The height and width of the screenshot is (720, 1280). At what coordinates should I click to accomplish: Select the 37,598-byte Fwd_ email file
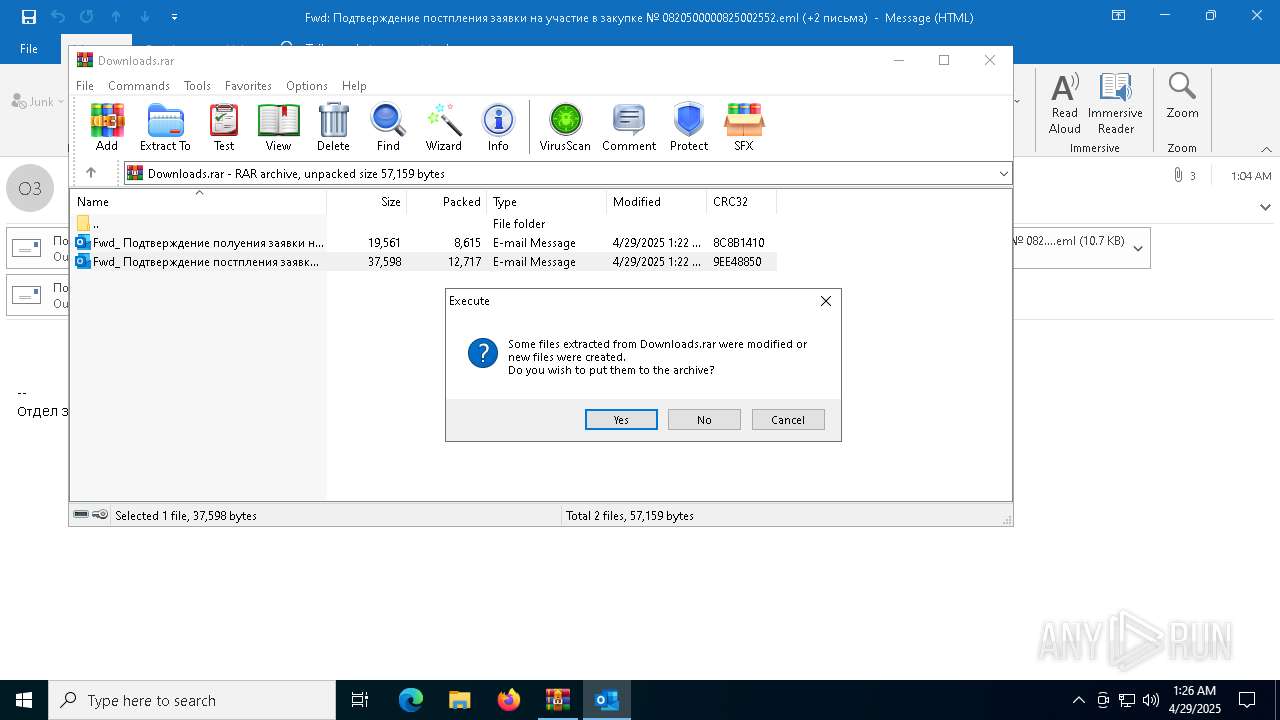[x=425, y=262]
